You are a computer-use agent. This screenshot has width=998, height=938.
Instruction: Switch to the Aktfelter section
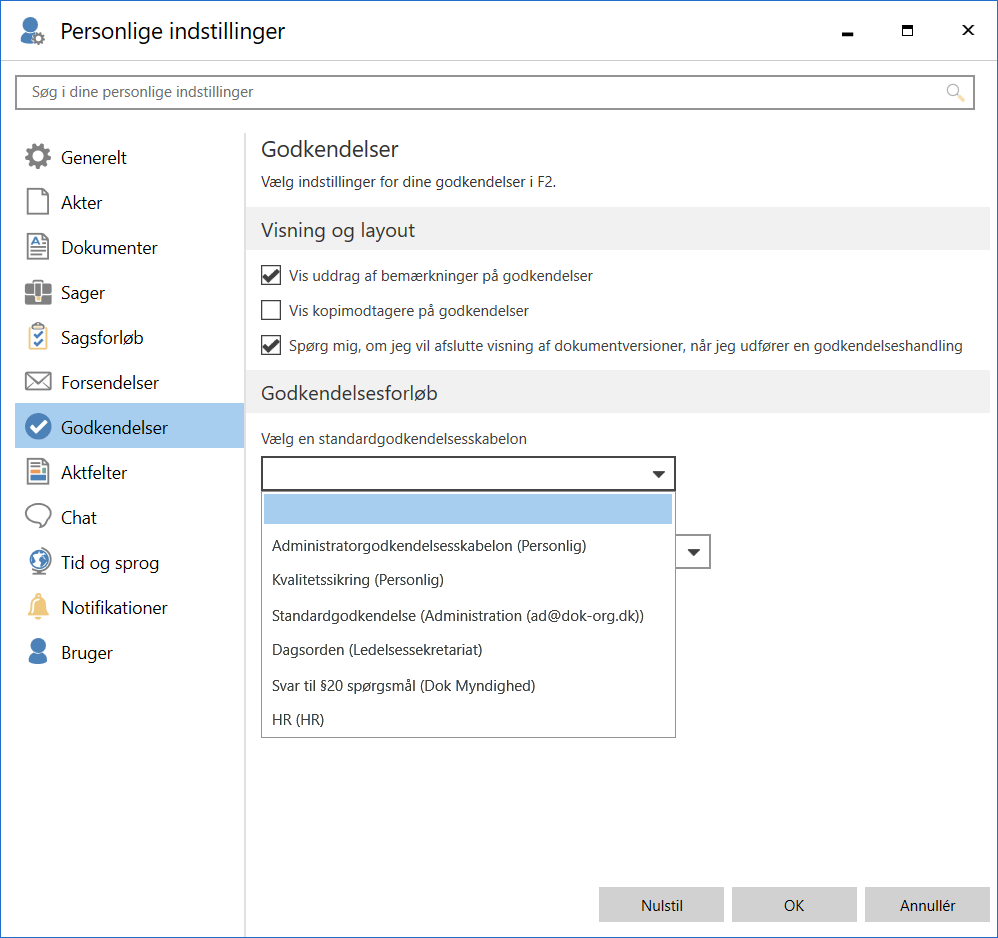(94, 472)
